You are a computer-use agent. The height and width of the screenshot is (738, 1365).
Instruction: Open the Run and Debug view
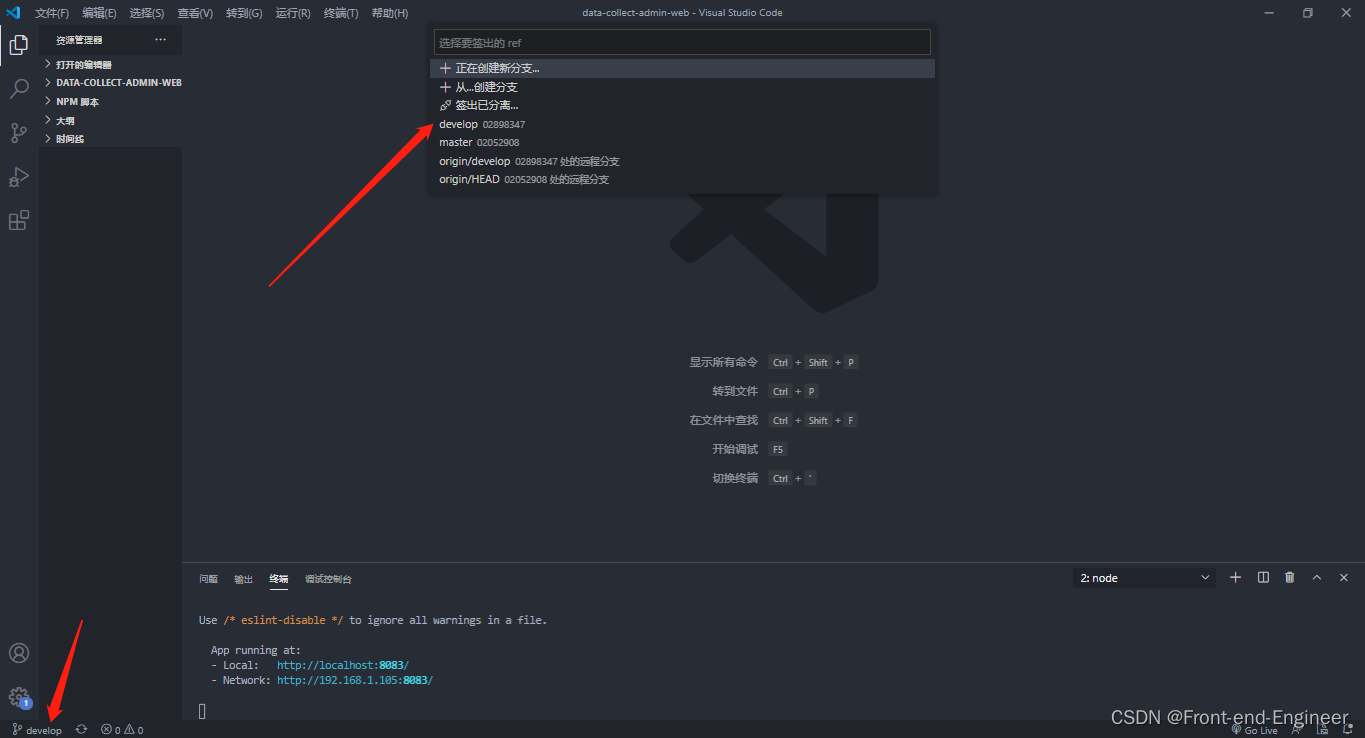[x=19, y=177]
